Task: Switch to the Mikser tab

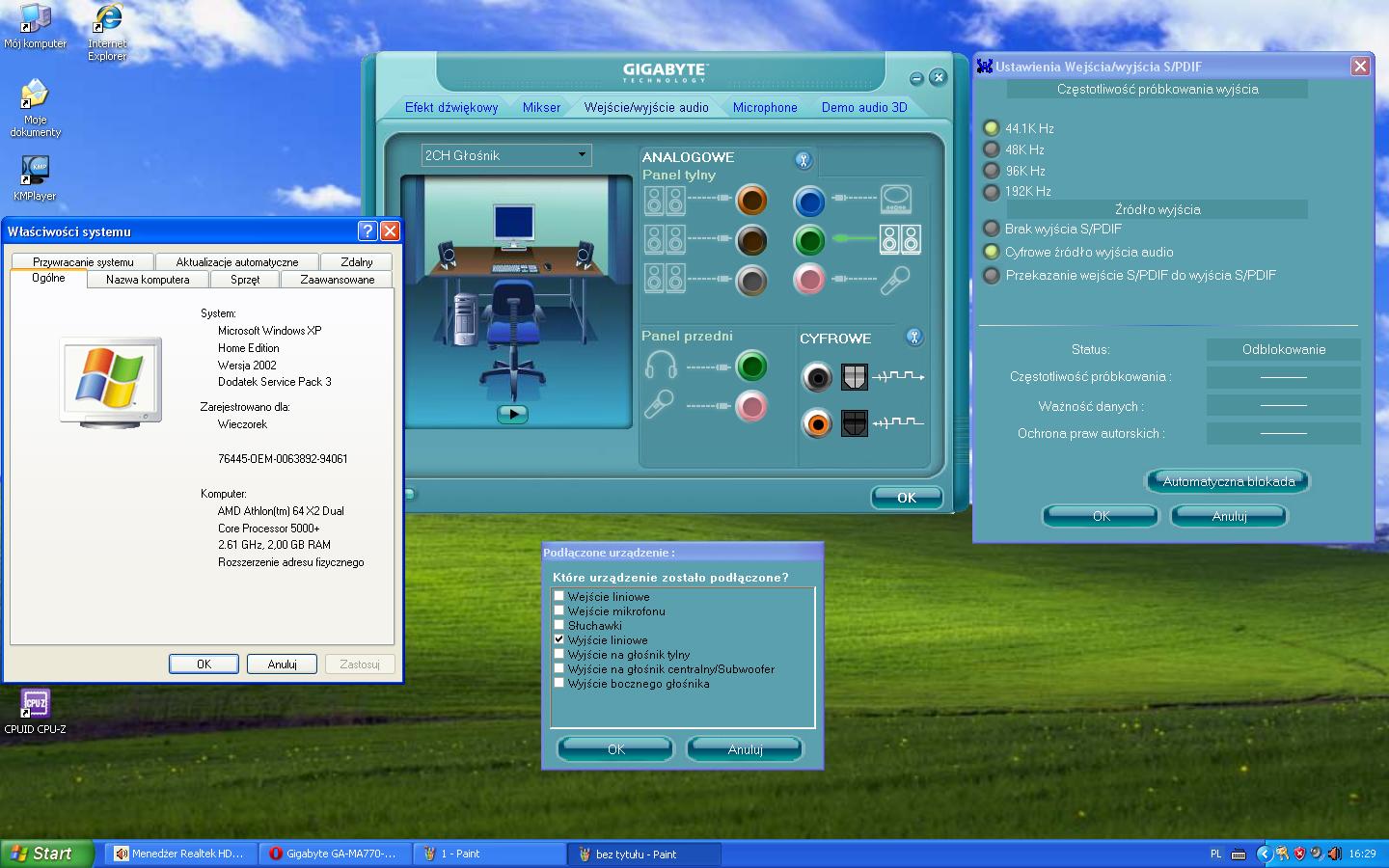Action: tap(541, 107)
